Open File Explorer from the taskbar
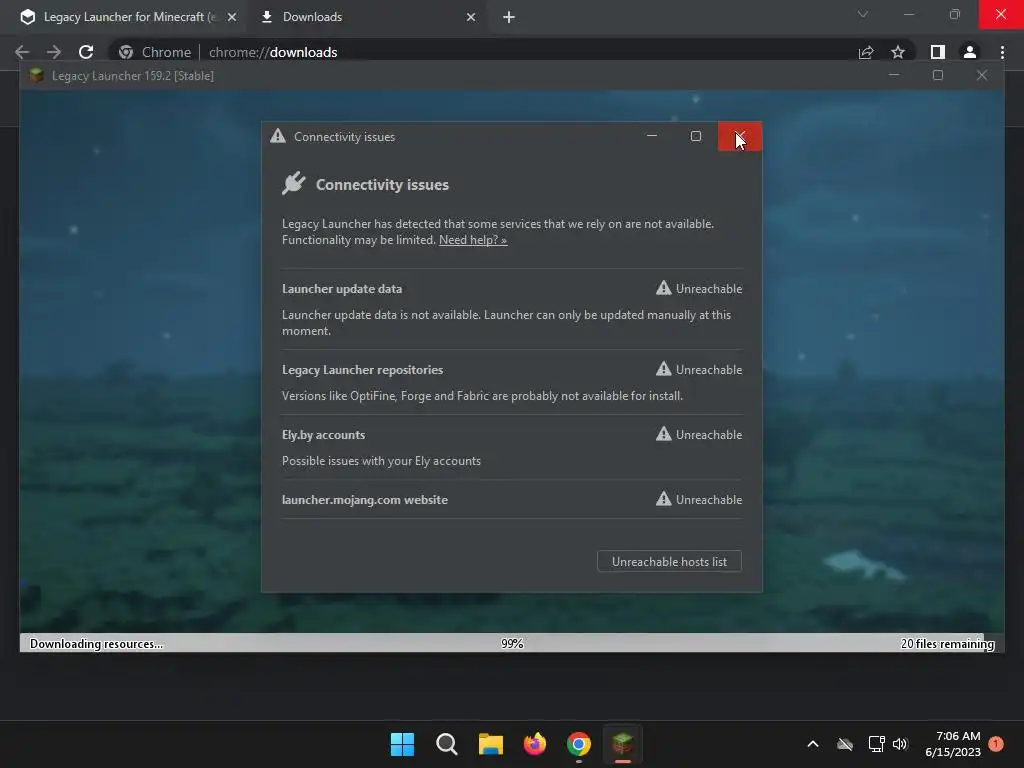1024x768 pixels. (490, 744)
